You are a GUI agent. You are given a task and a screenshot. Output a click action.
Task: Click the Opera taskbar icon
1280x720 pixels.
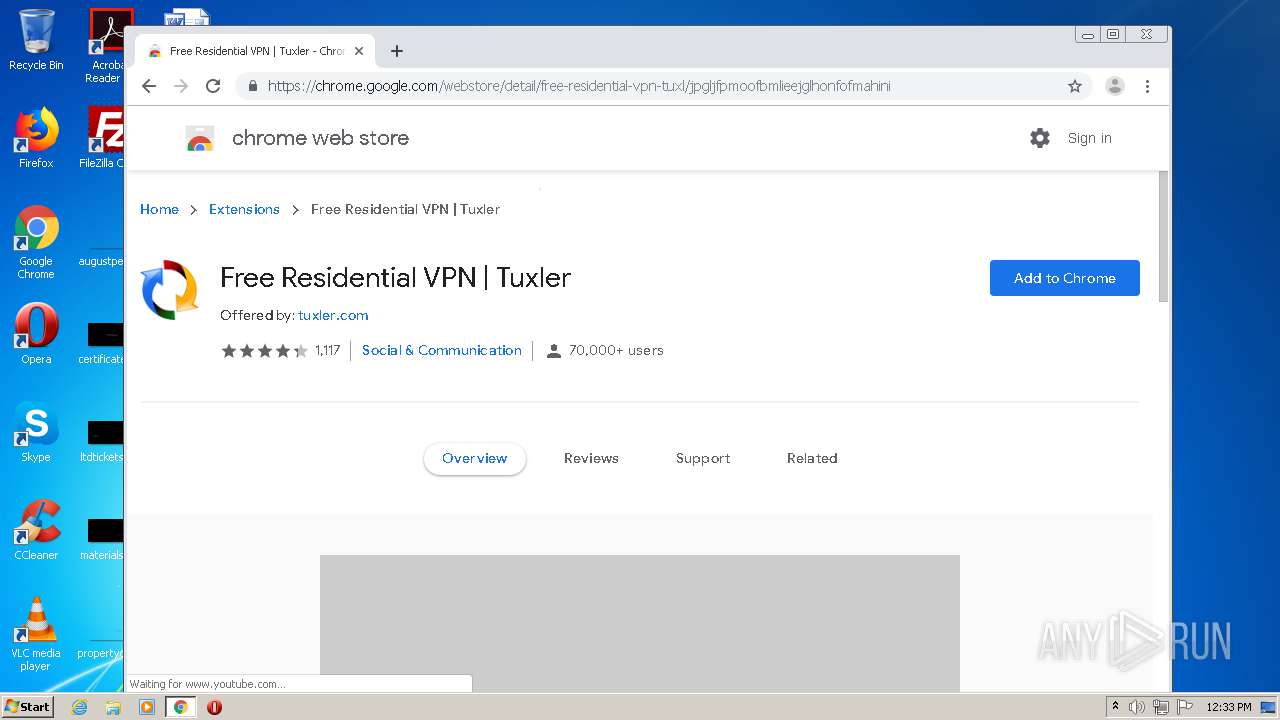[214, 707]
